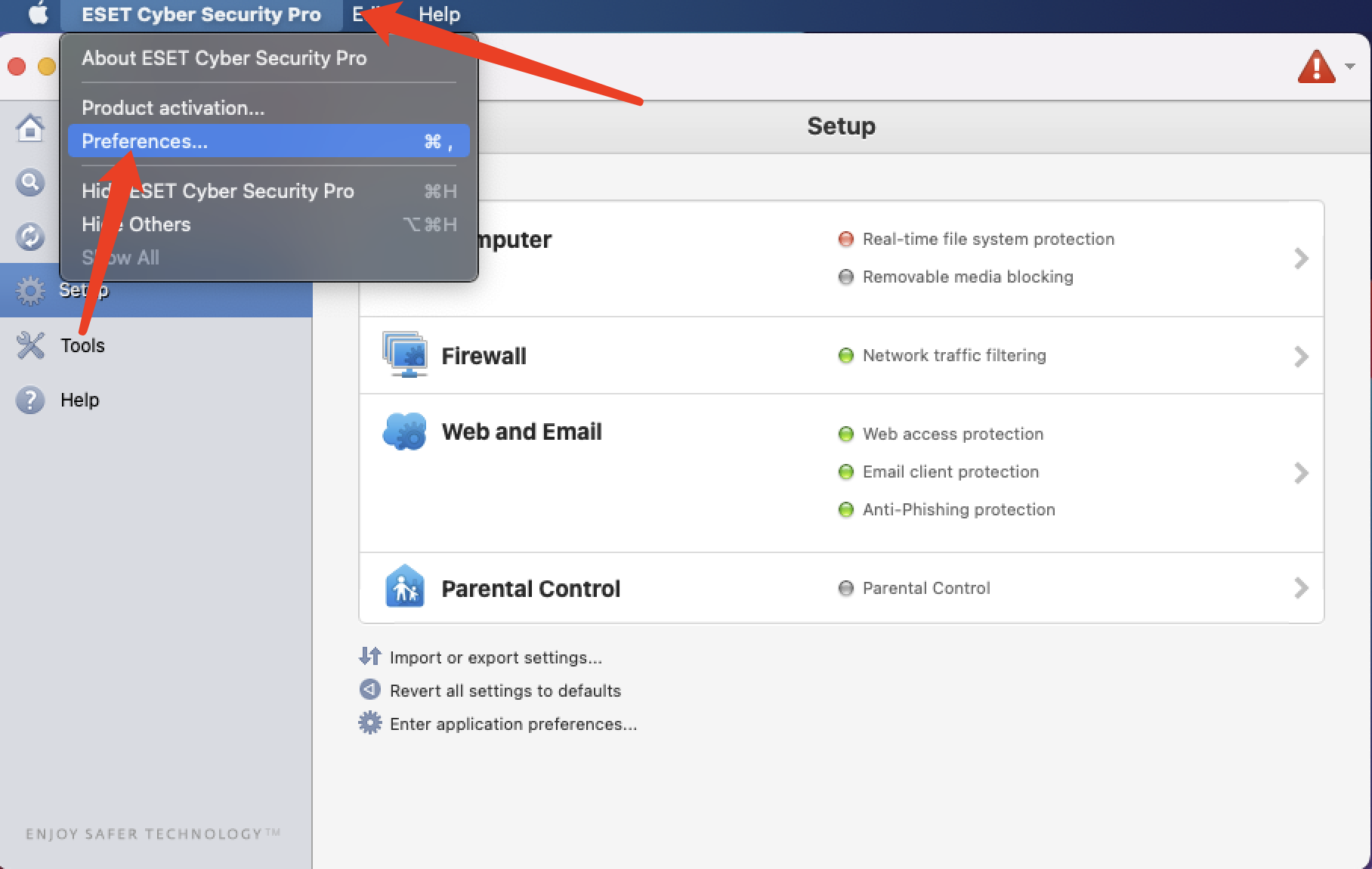This screenshot has height=869, width=1372.
Task: Click Web access protection text
Action: (x=953, y=434)
